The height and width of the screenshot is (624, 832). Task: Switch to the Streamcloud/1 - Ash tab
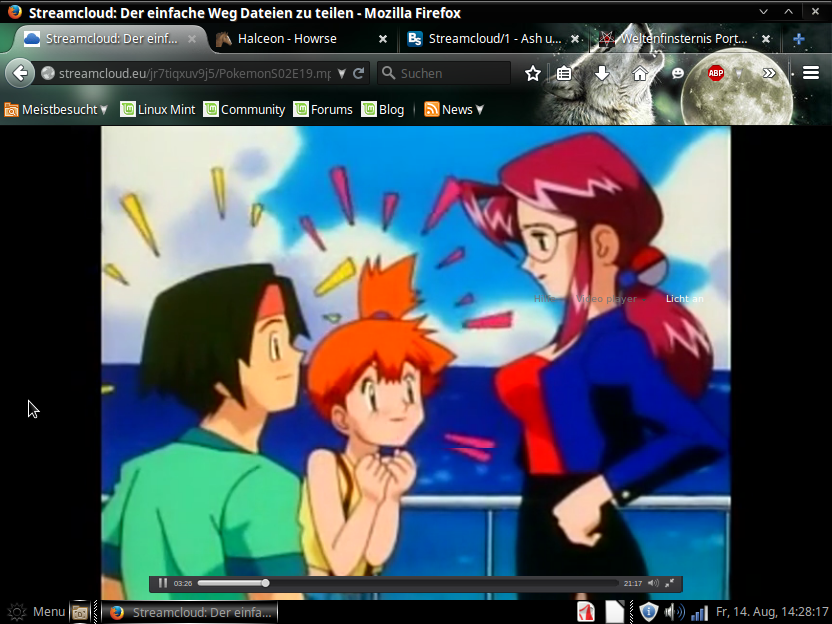click(x=495, y=39)
